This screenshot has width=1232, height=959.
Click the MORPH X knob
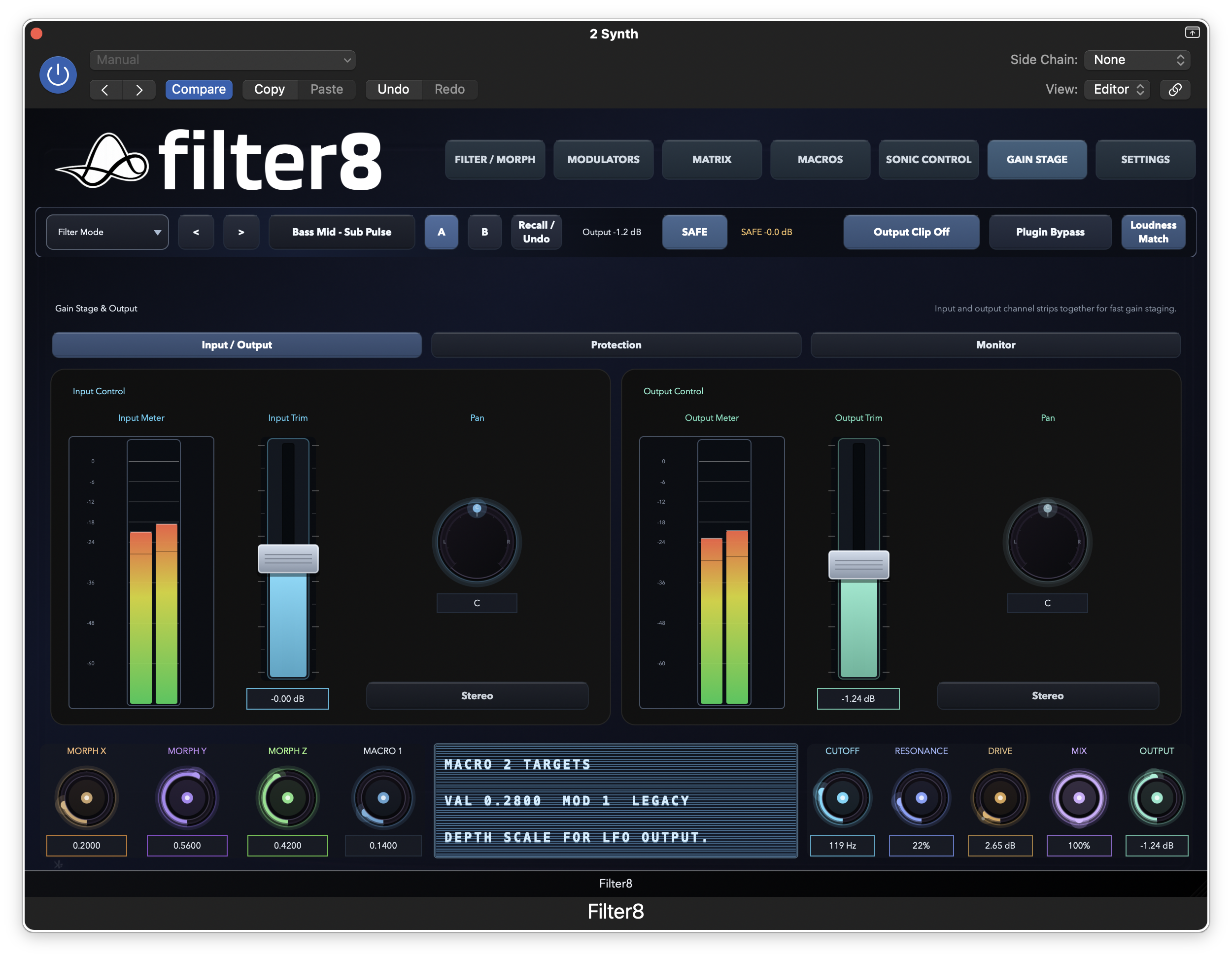point(86,798)
